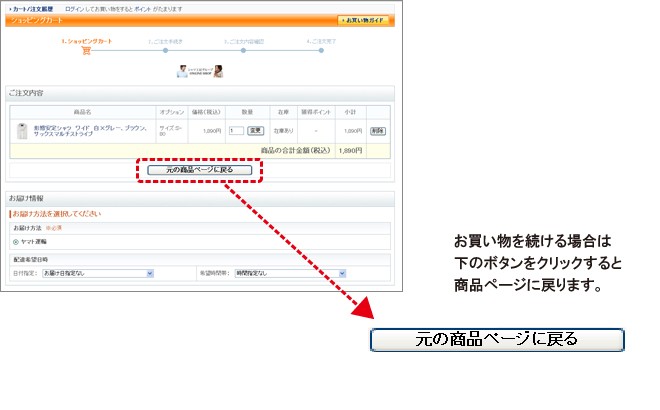The image size is (660, 410).
Task: Click the enlarged 元の商品ページに戻る button
Action: [497, 340]
